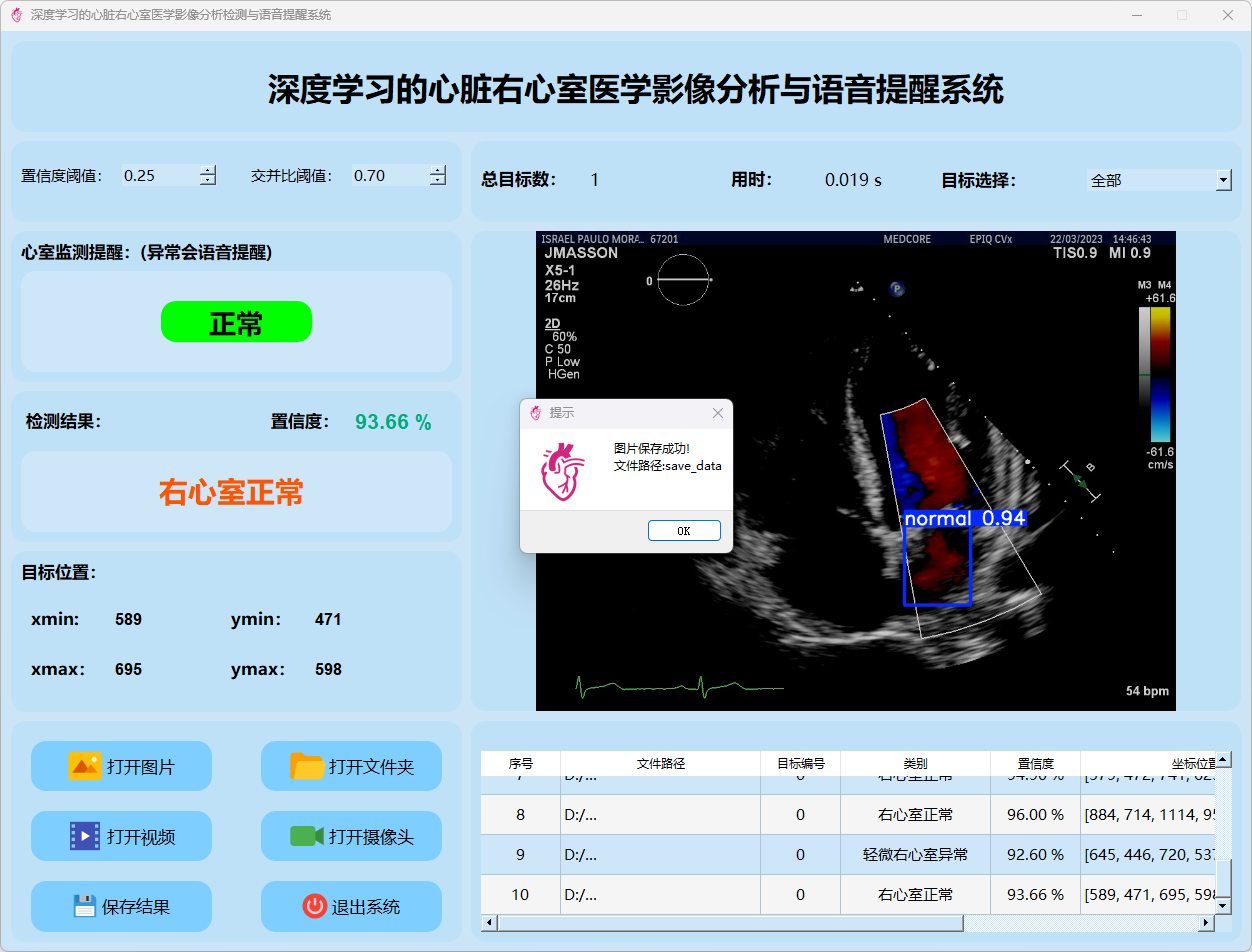Click the folder icon on Open Folder button
The width and height of the screenshot is (1252, 952).
(x=307, y=766)
